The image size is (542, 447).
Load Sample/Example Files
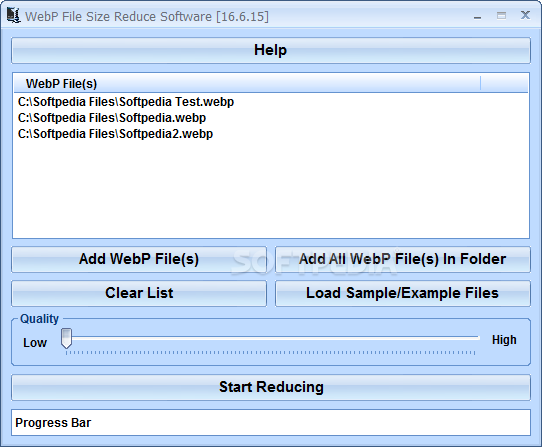(403, 293)
